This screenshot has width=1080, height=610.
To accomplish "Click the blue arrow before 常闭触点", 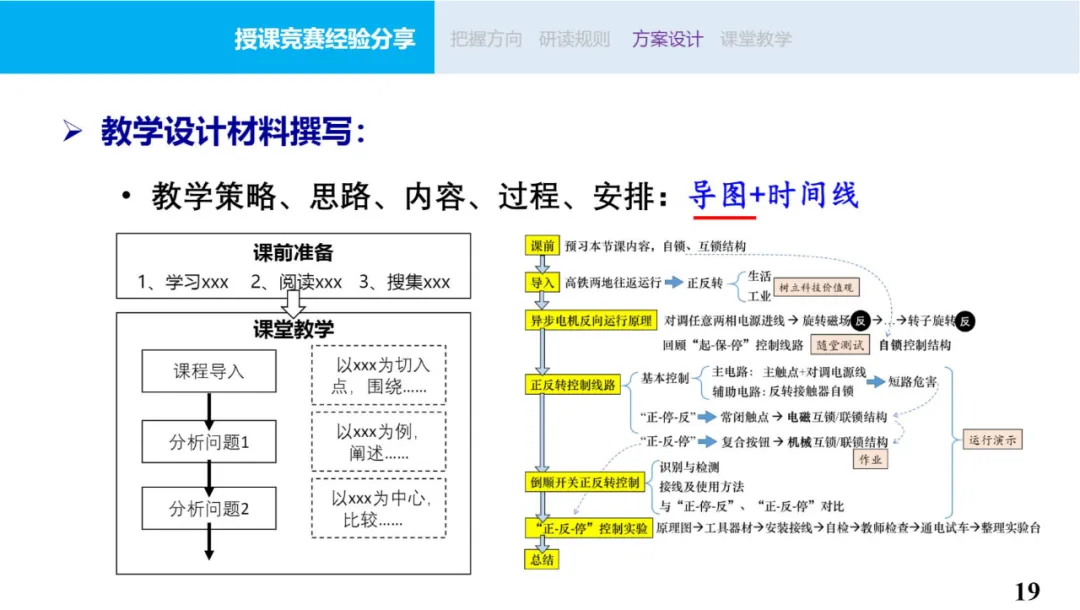I will pyautogui.click(x=707, y=417).
